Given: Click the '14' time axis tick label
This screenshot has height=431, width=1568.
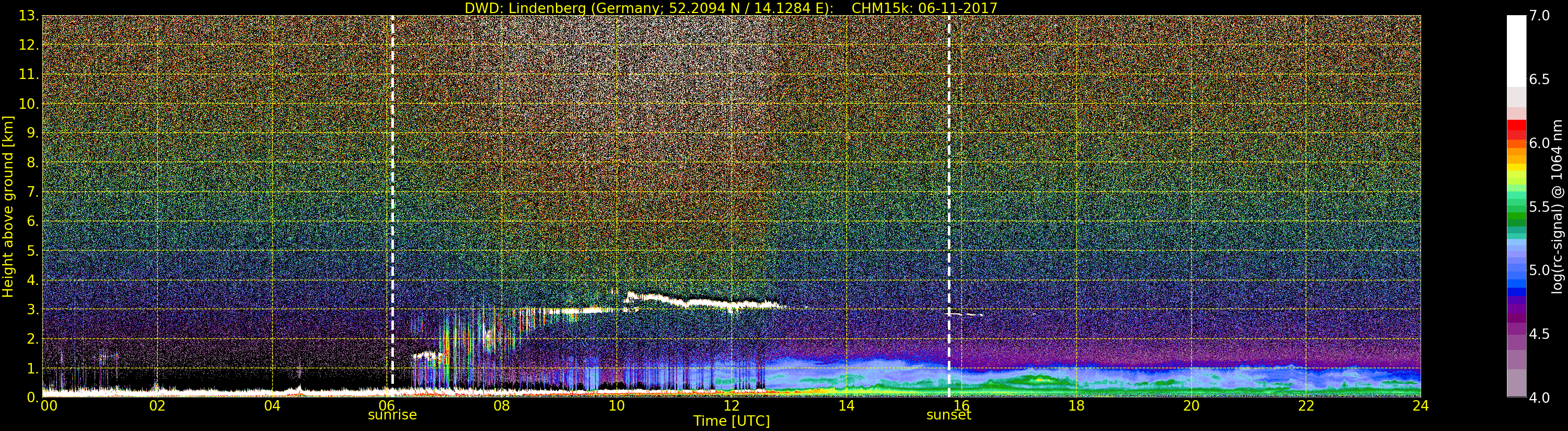Looking at the screenshot, I should (x=846, y=405).
